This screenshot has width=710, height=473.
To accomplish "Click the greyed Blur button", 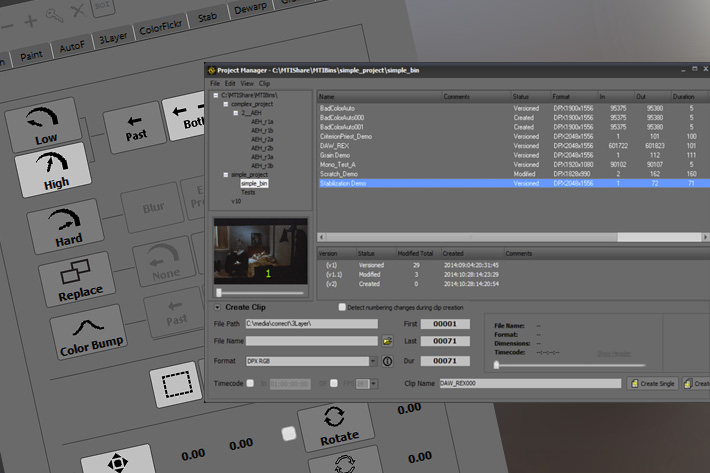I will tap(153, 208).
